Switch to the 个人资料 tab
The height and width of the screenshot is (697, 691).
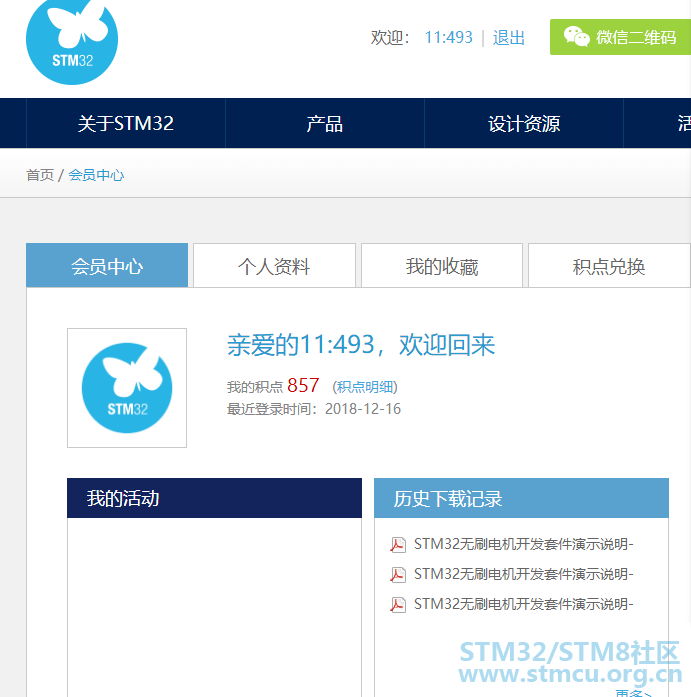[274, 266]
